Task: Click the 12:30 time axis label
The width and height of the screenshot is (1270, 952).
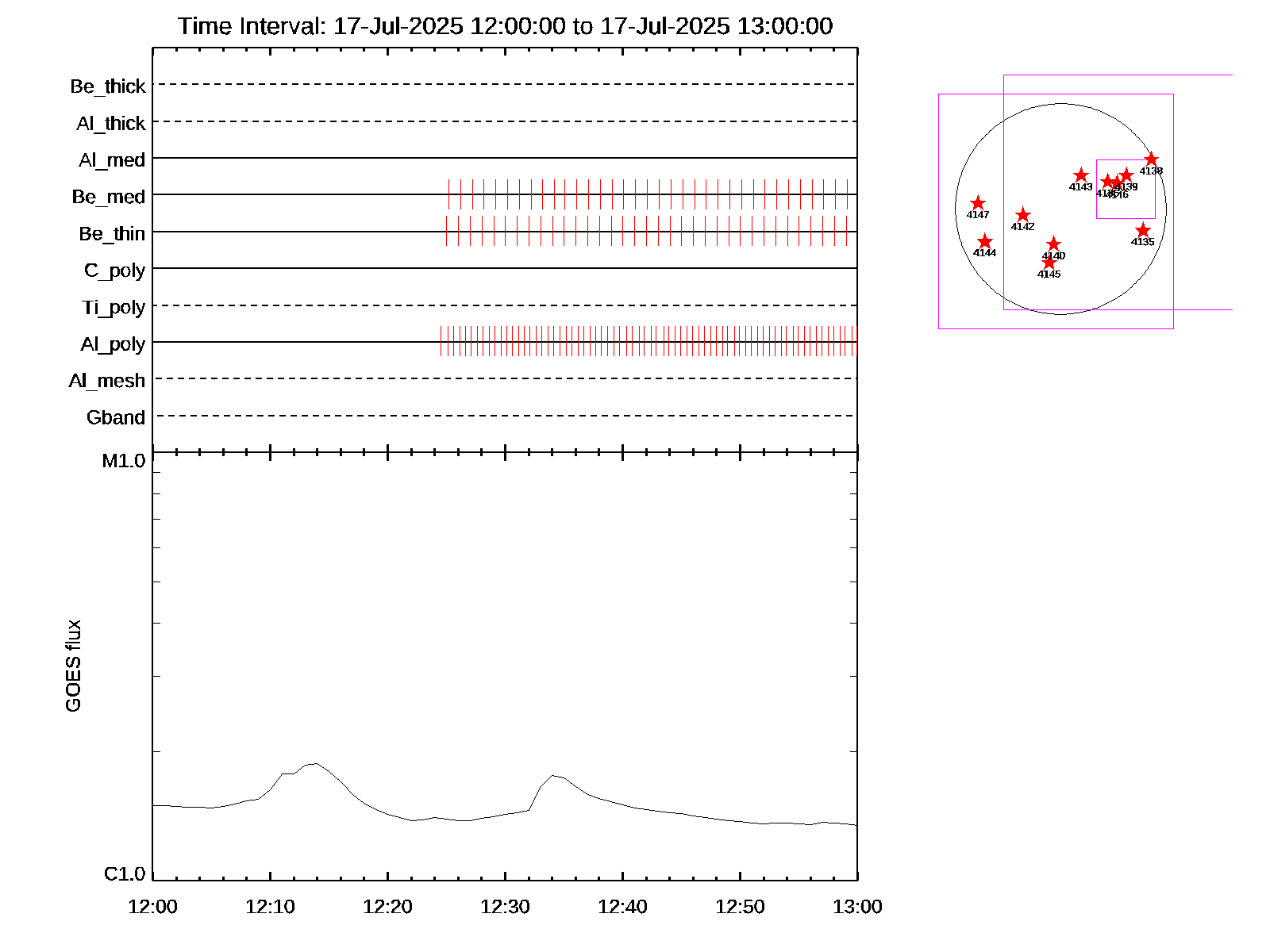Action: (x=505, y=907)
